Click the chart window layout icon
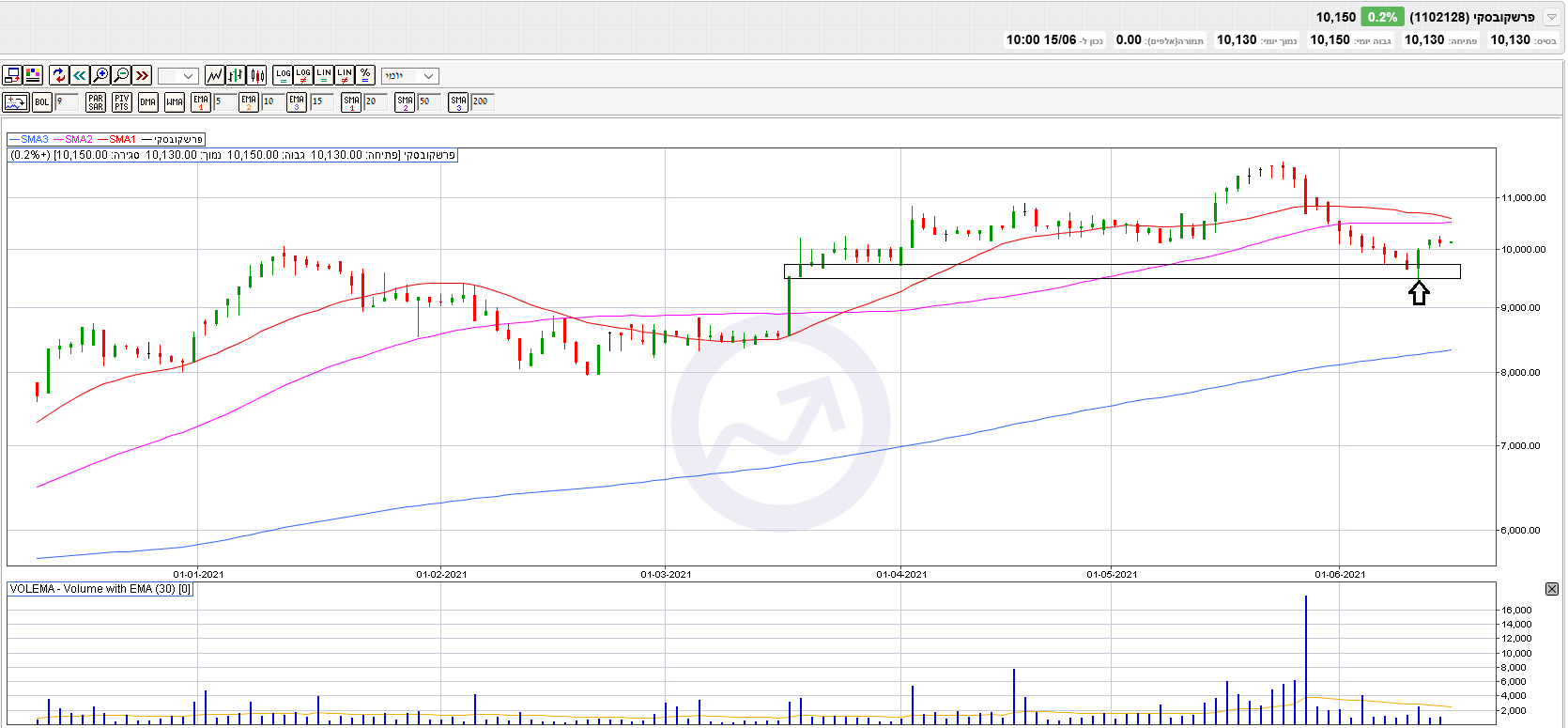Image resolution: width=1568 pixels, height=728 pixels. point(12,75)
